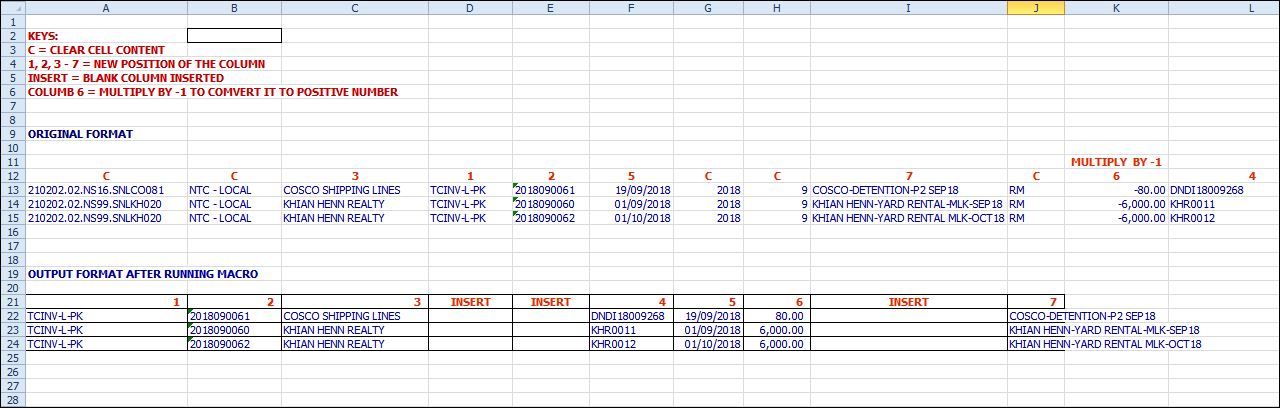Select column header H
The image size is (1280, 408).
(x=777, y=7)
